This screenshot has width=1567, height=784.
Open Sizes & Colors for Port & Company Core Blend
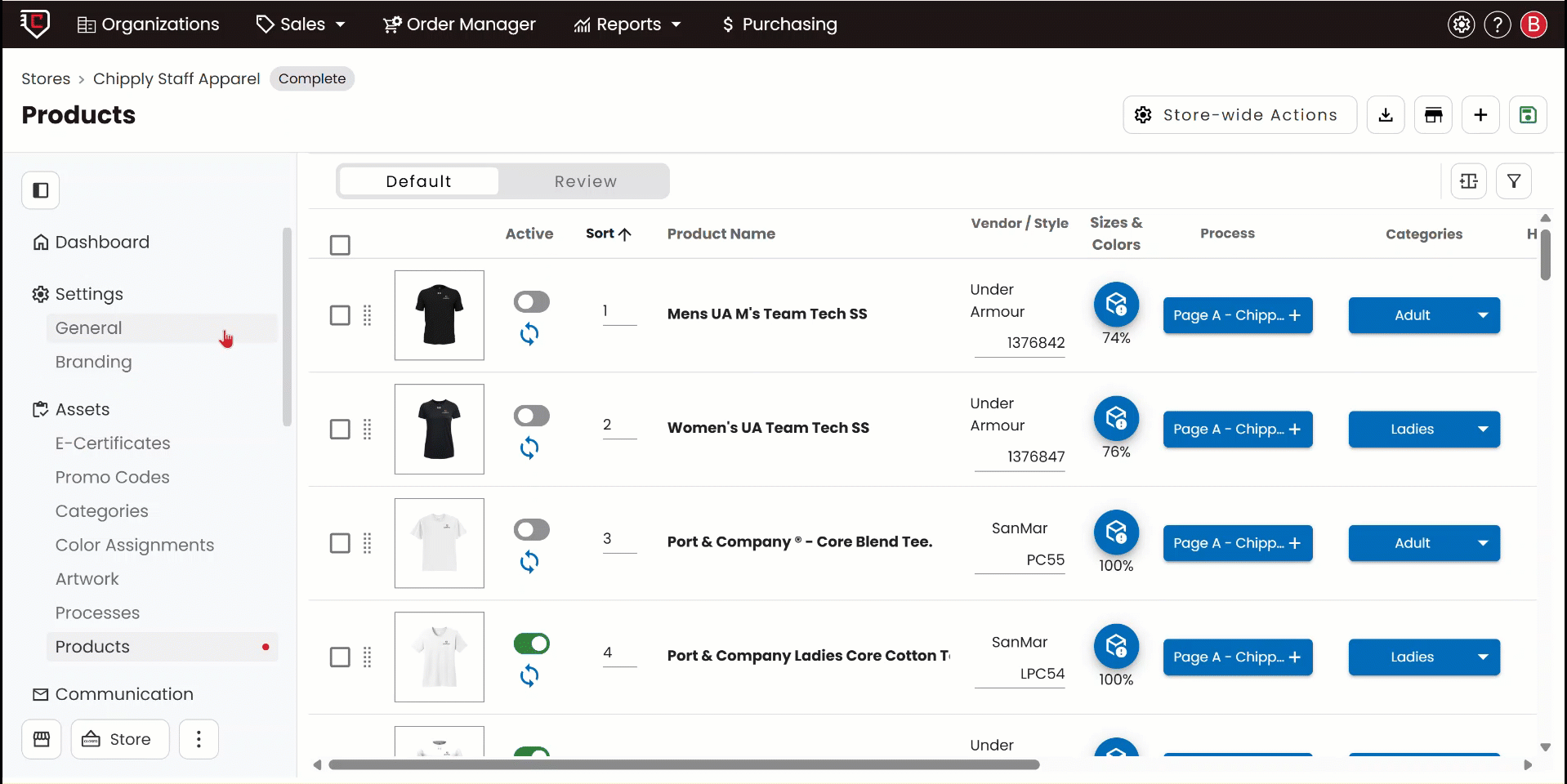point(1116,532)
